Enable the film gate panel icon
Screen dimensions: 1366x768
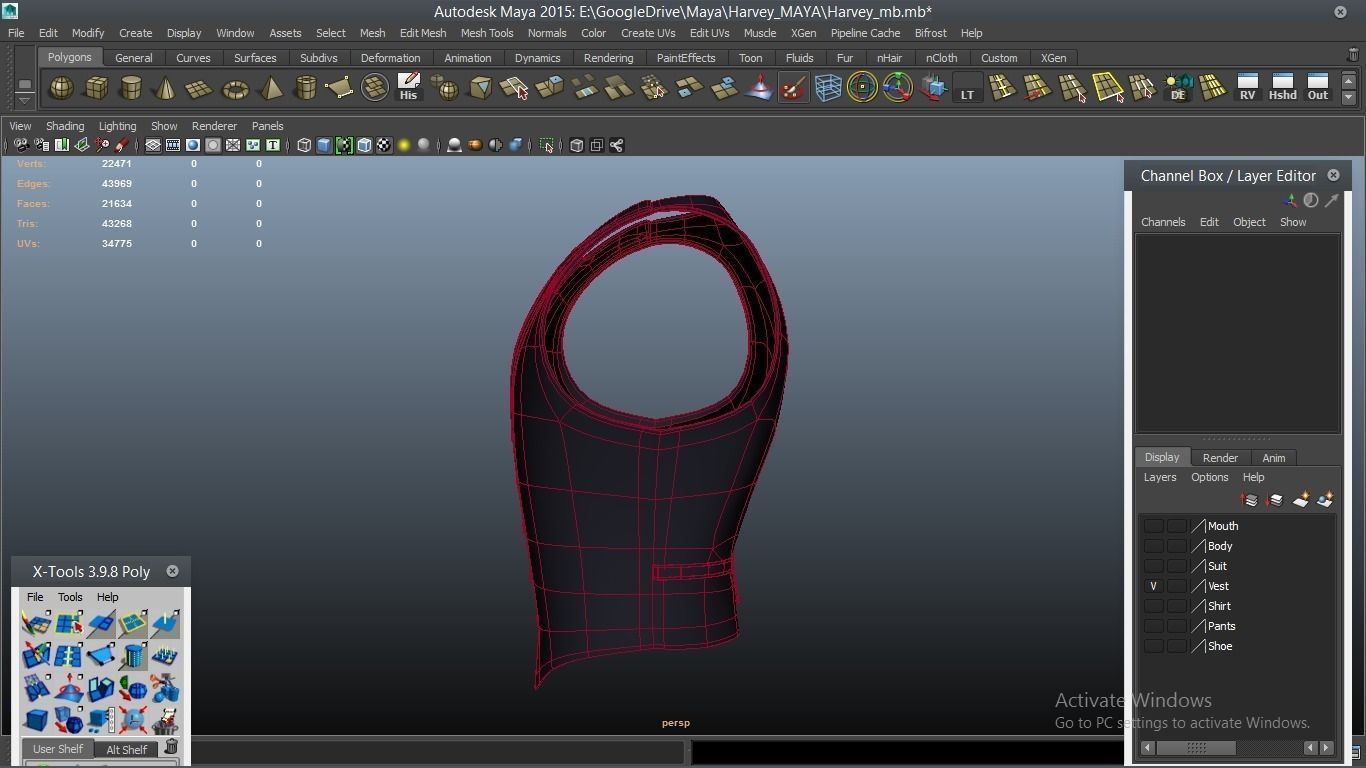pyautogui.click(x=173, y=145)
